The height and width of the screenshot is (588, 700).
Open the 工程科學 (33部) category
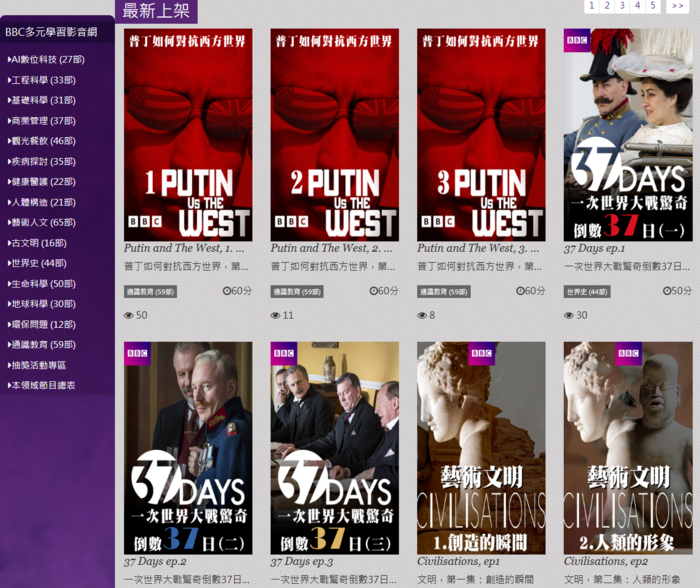42,80
